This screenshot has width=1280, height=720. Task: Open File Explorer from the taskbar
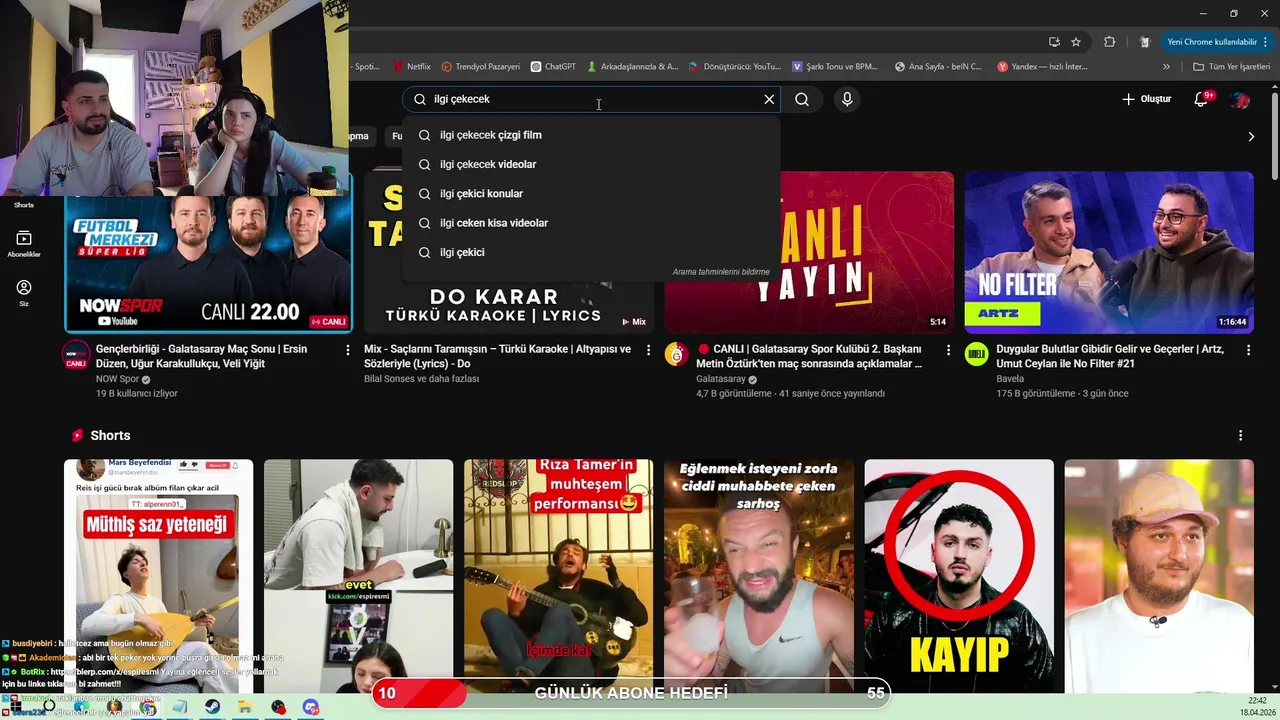coord(245,707)
